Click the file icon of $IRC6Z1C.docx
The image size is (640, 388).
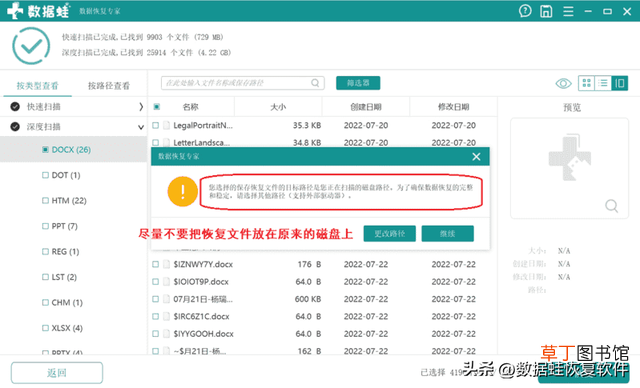166,316
